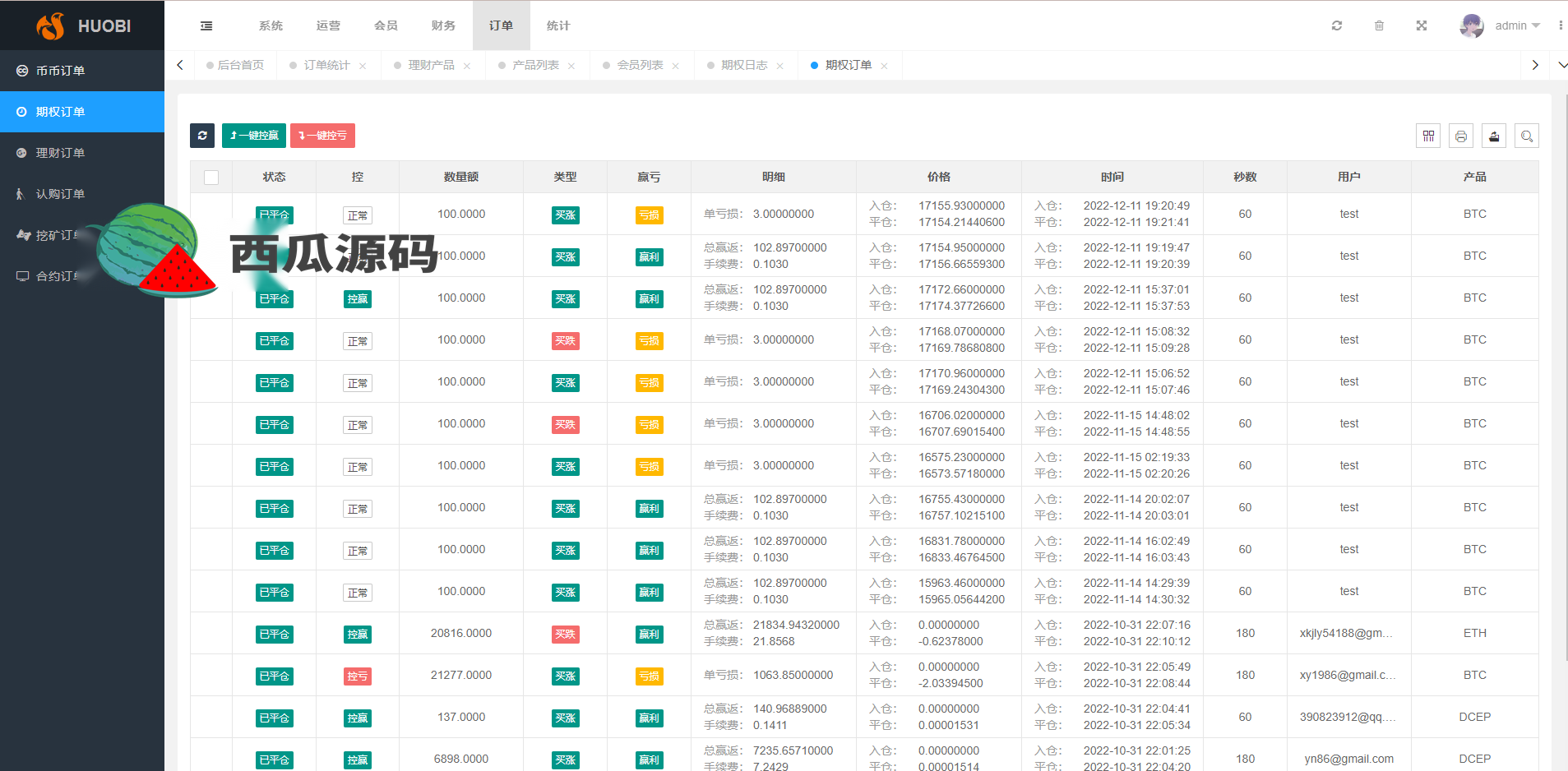Viewport: 1568px width, 771px height.
Task: Switch to the 订单统计 tab
Action: tap(326, 65)
